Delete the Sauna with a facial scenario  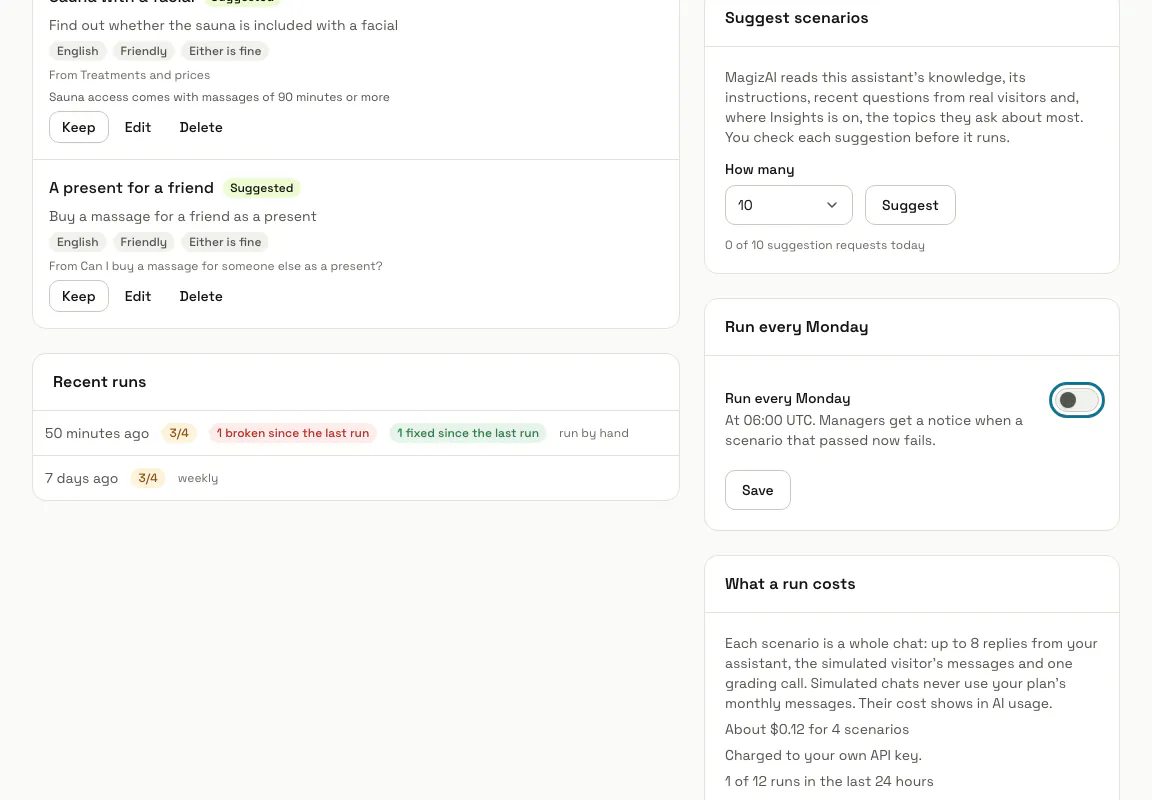coord(201,127)
